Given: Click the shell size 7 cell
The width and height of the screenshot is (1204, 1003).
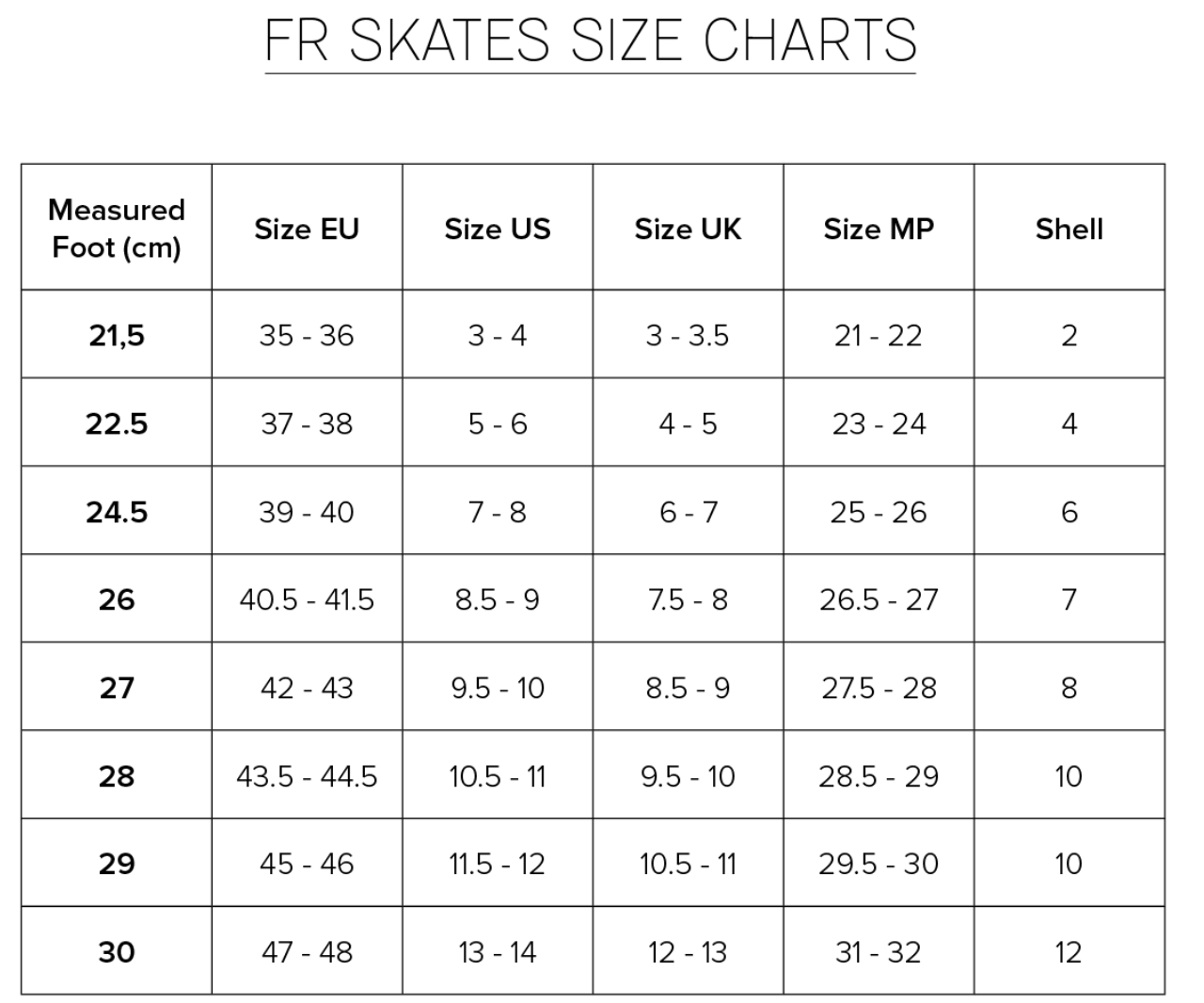Looking at the screenshot, I should [x=1069, y=599].
